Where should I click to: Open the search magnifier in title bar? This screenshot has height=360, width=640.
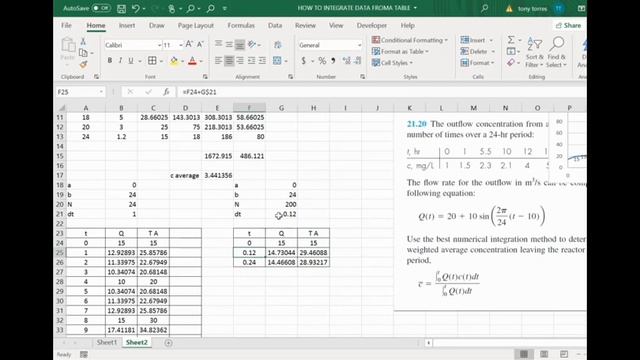484,8
